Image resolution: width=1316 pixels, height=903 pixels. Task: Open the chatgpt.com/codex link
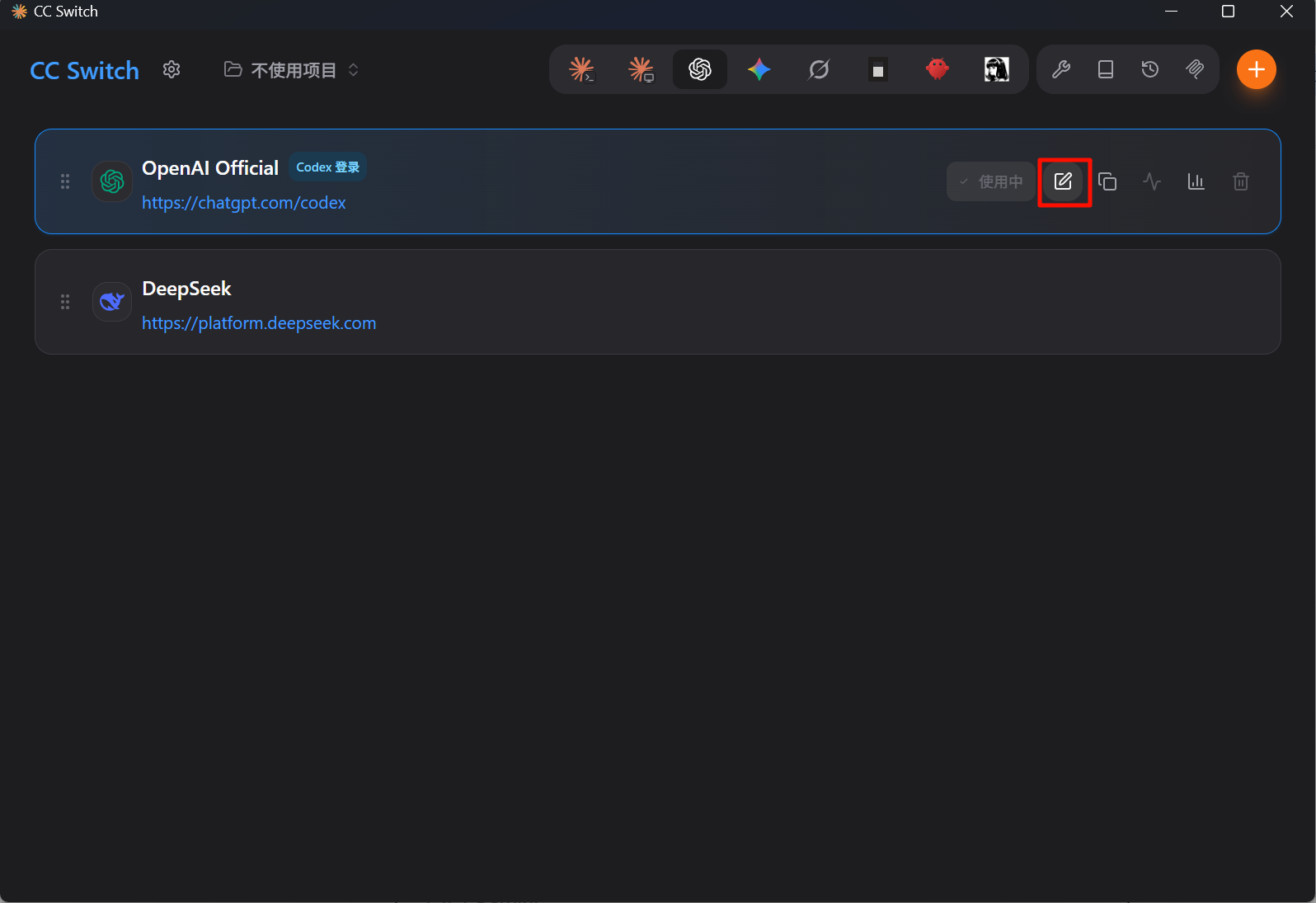244,203
